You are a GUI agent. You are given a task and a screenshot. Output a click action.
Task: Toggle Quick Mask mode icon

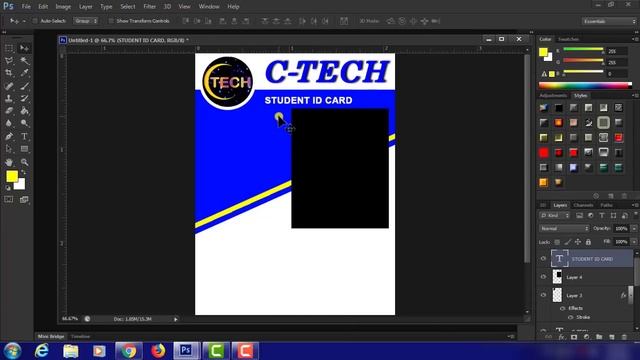[x=9, y=200]
